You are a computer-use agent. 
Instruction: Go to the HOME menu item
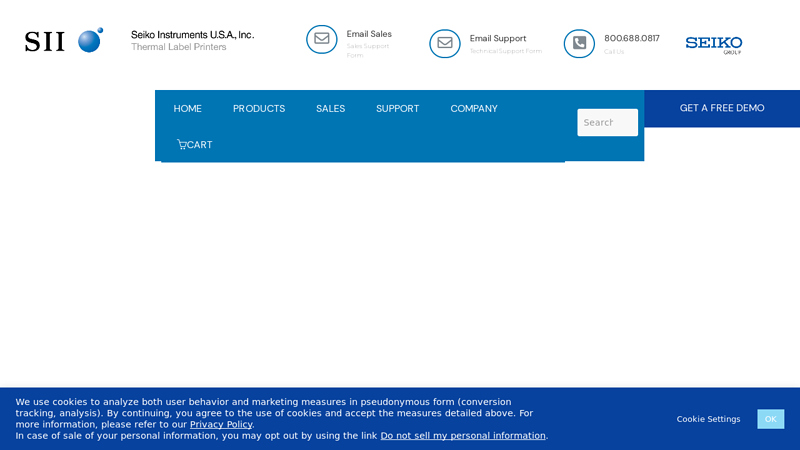pos(187,109)
